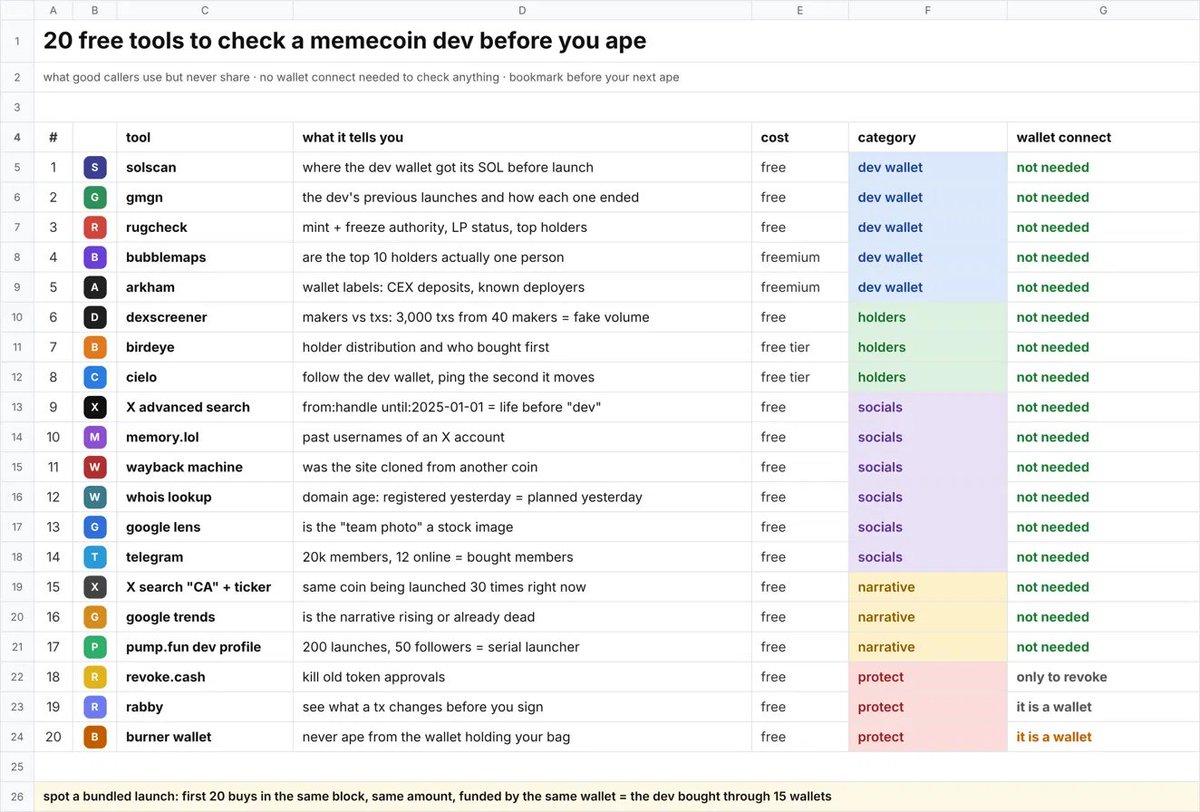Select row 26 header
The image size is (1200, 812).
(x=17, y=797)
